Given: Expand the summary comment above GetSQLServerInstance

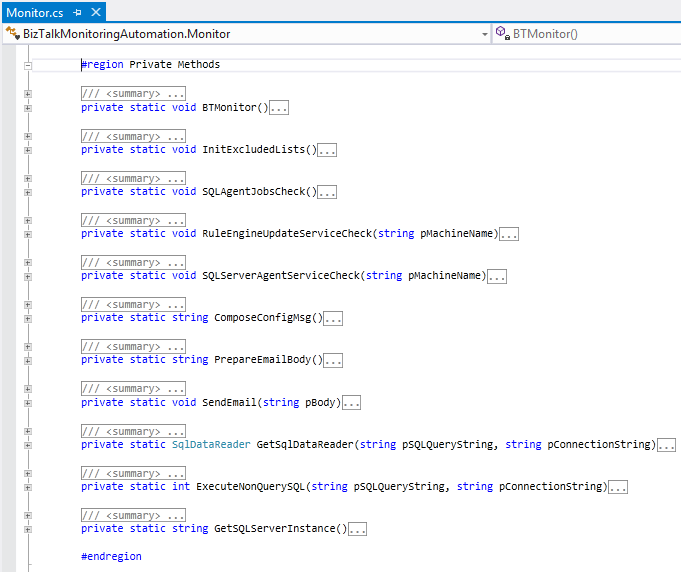Looking at the screenshot, I should (x=28, y=516).
